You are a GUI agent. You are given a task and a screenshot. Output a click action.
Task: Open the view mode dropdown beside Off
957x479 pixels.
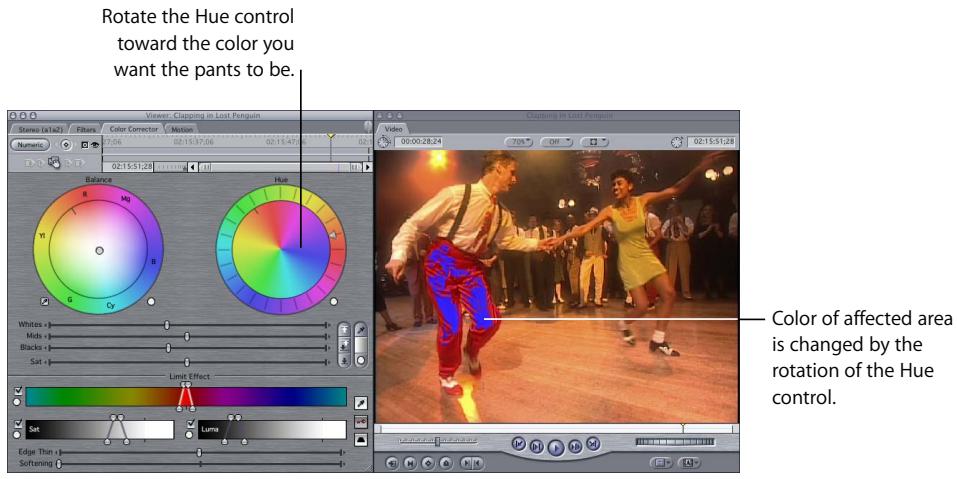594,142
